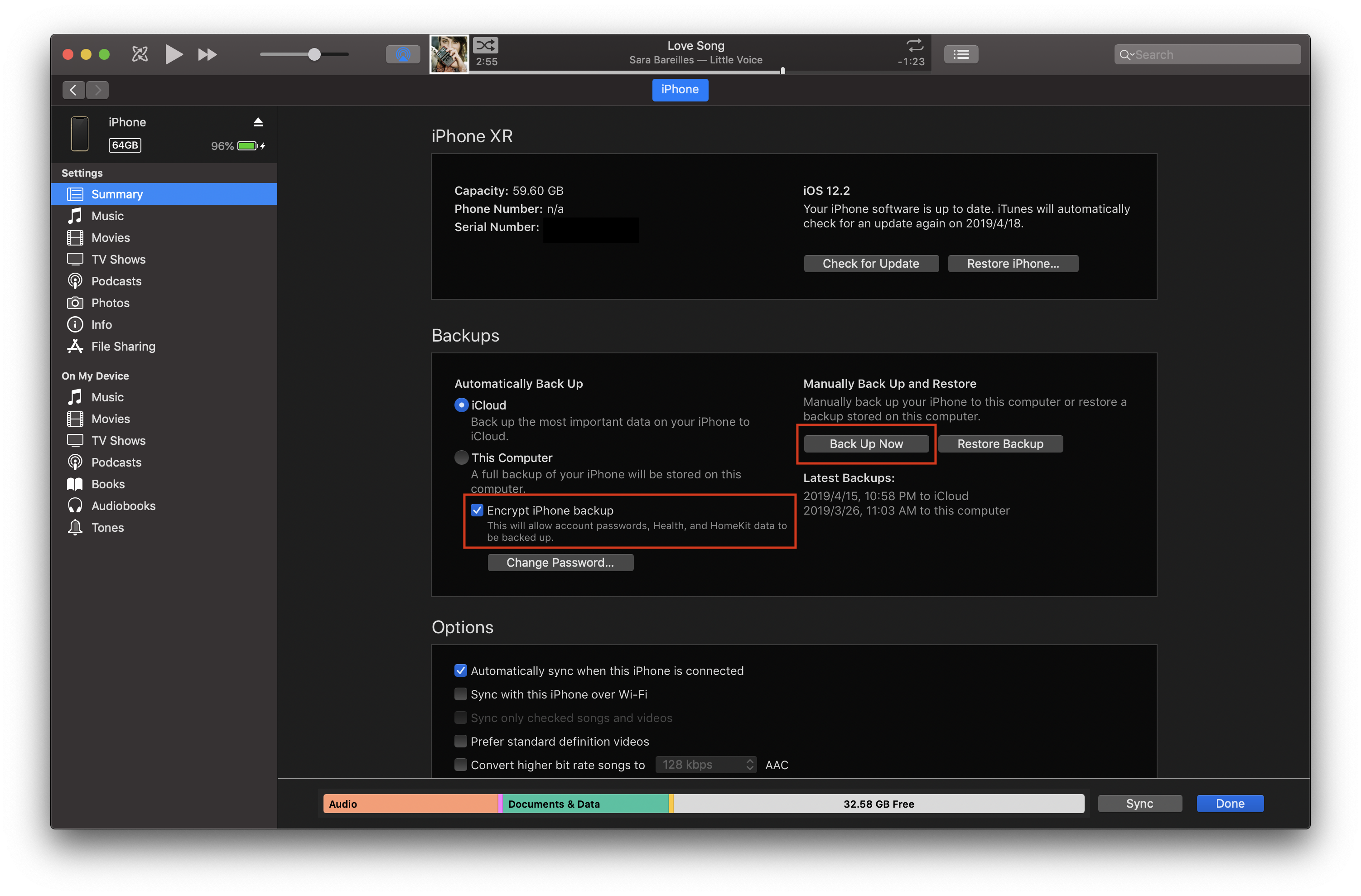Adjust the volume slider knob
Image resolution: width=1361 pixels, height=896 pixels.
point(314,54)
